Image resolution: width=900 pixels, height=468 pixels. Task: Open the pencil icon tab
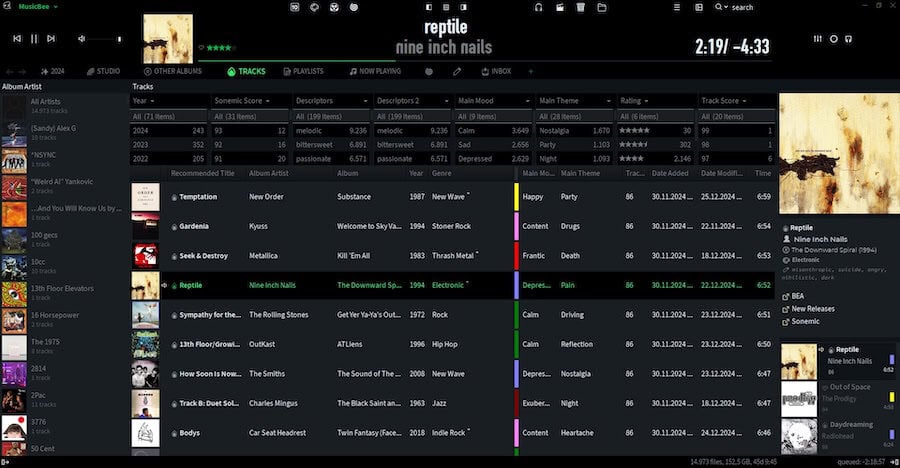pyautogui.click(x=457, y=72)
